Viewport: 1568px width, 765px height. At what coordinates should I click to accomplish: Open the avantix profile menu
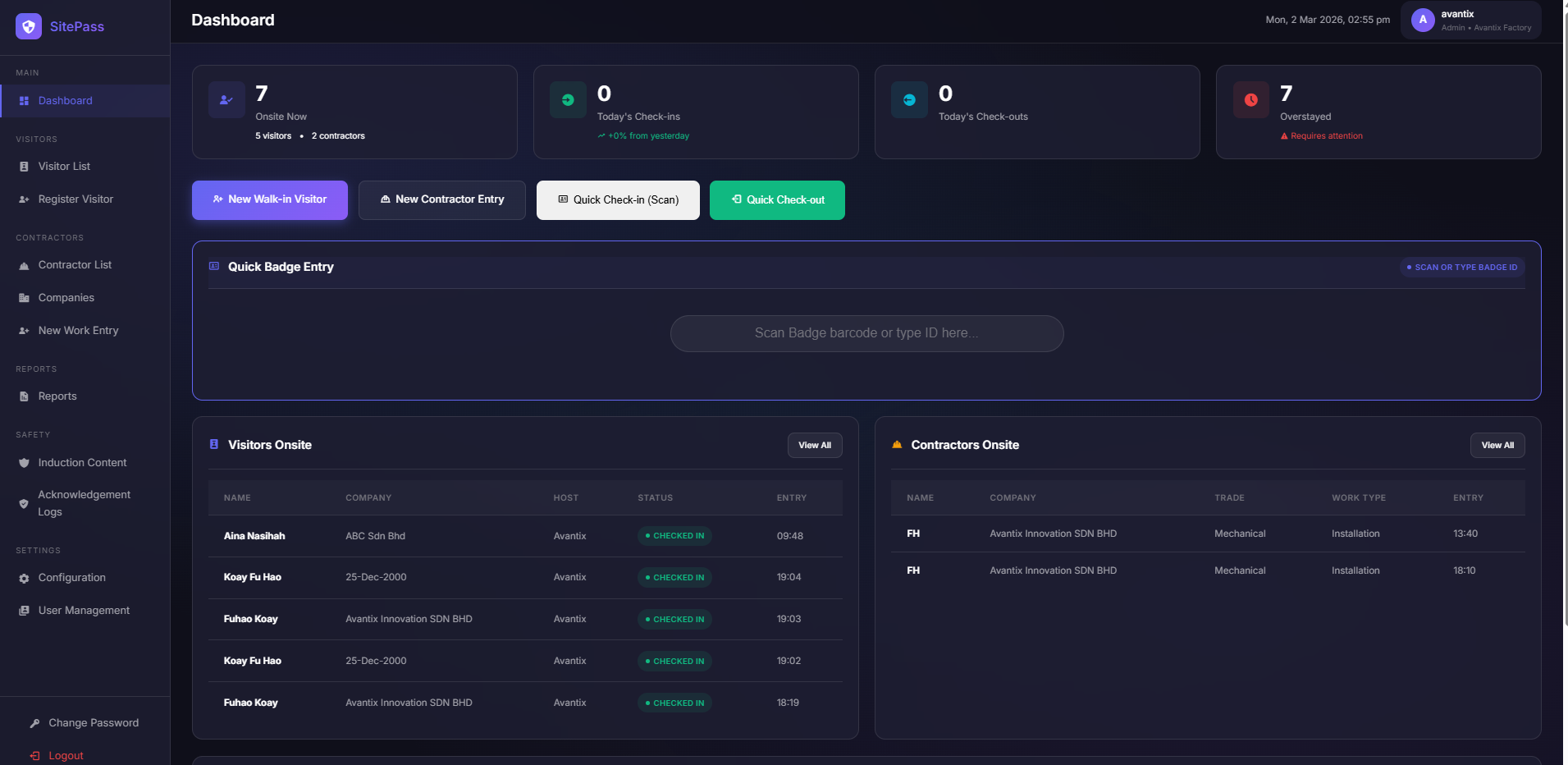click(x=1470, y=20)
